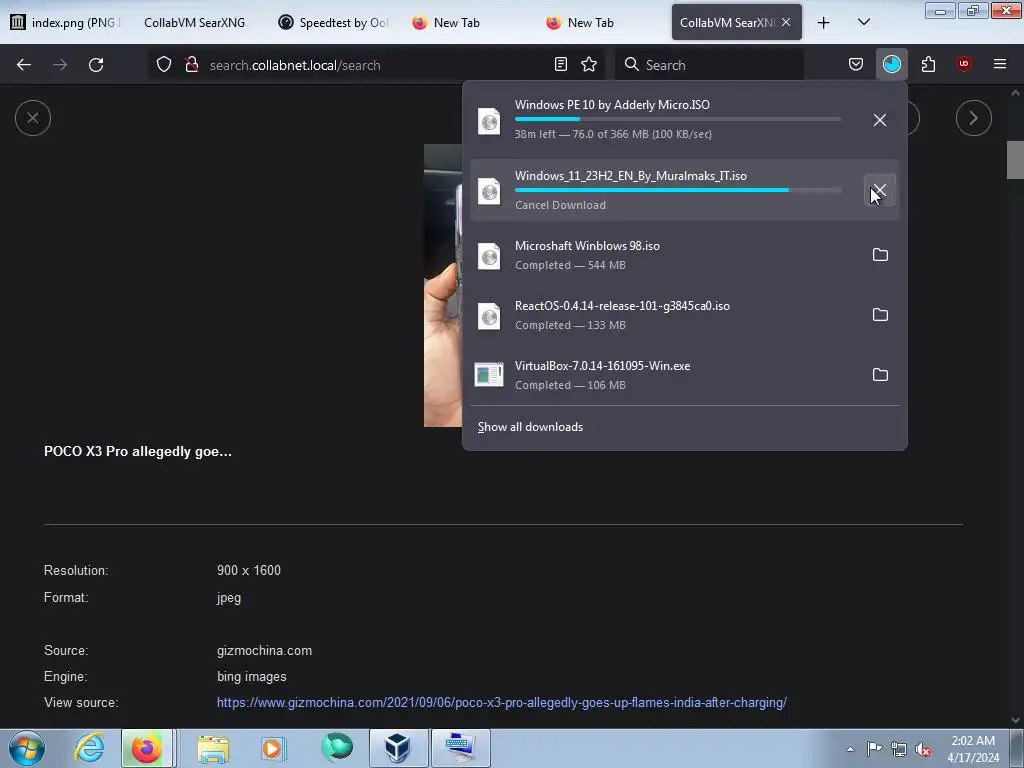Toggle reader view icon in address bar
Viewport: 1024px width, 768px height.
[x=561, y=65]
